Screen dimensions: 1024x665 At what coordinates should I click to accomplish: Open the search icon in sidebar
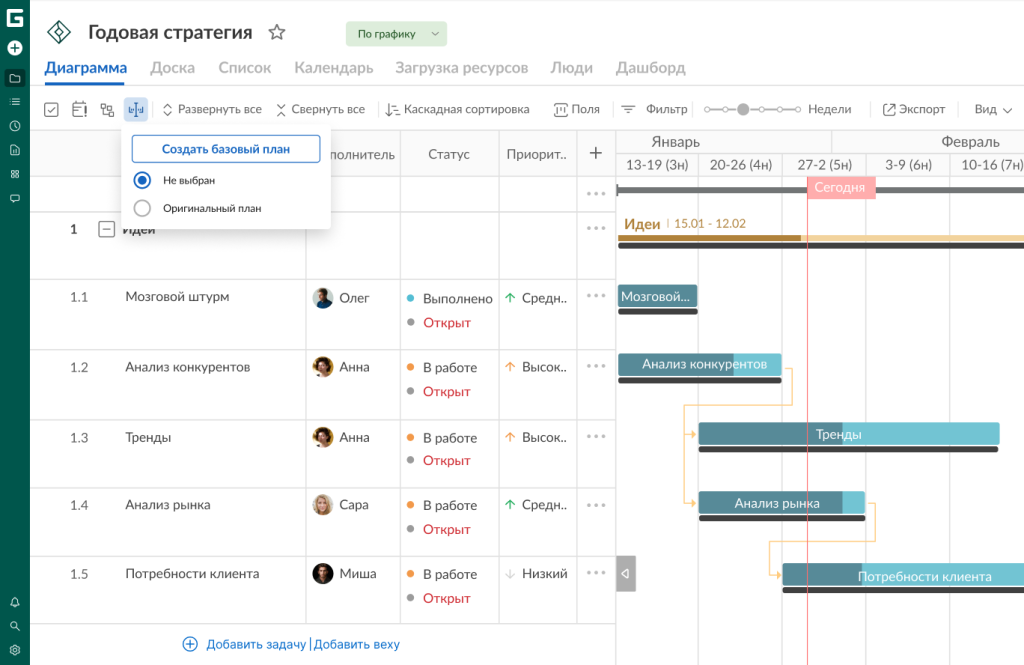point(15,626)
